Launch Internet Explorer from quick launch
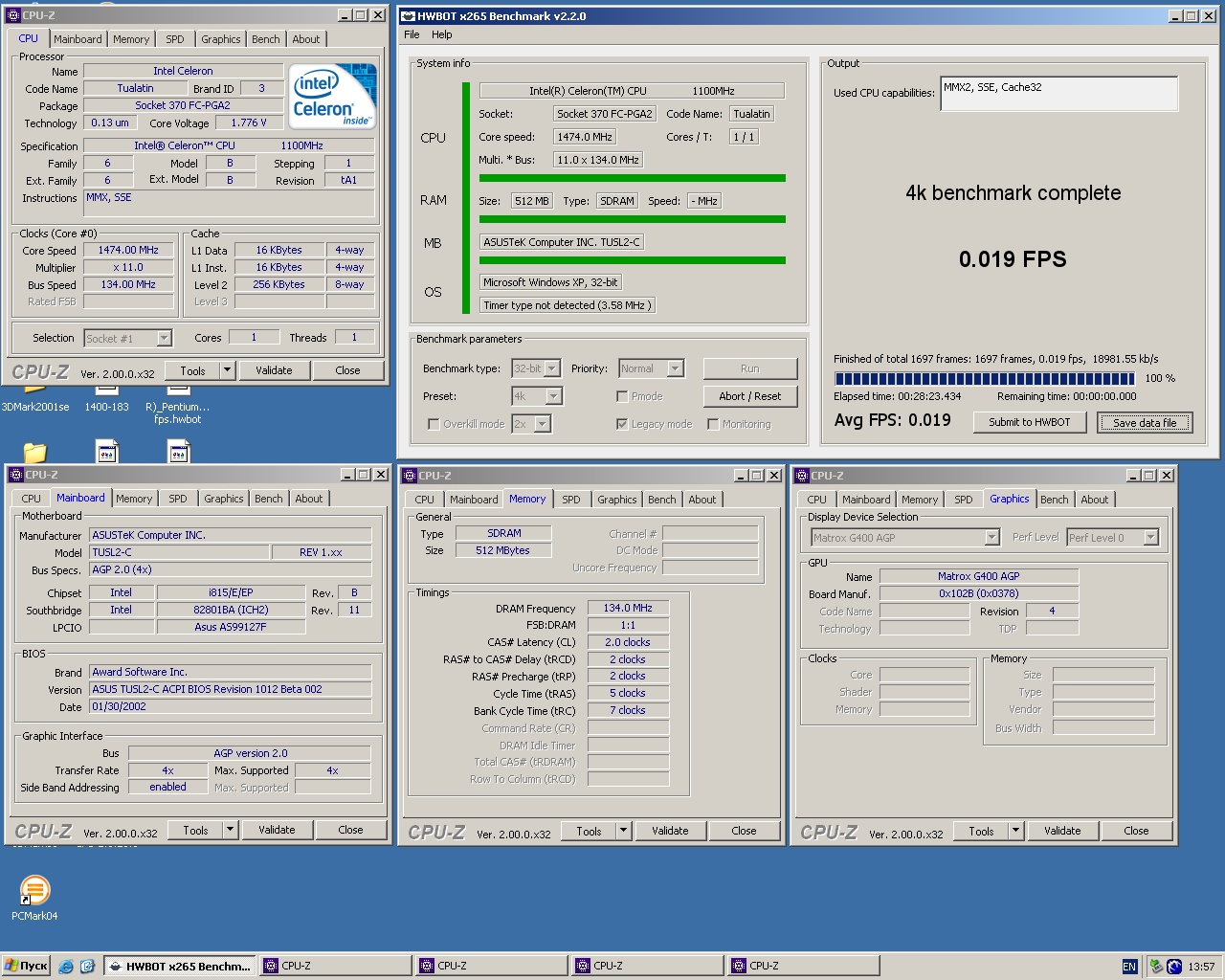The image size is (1225, 980). [66, 966]
